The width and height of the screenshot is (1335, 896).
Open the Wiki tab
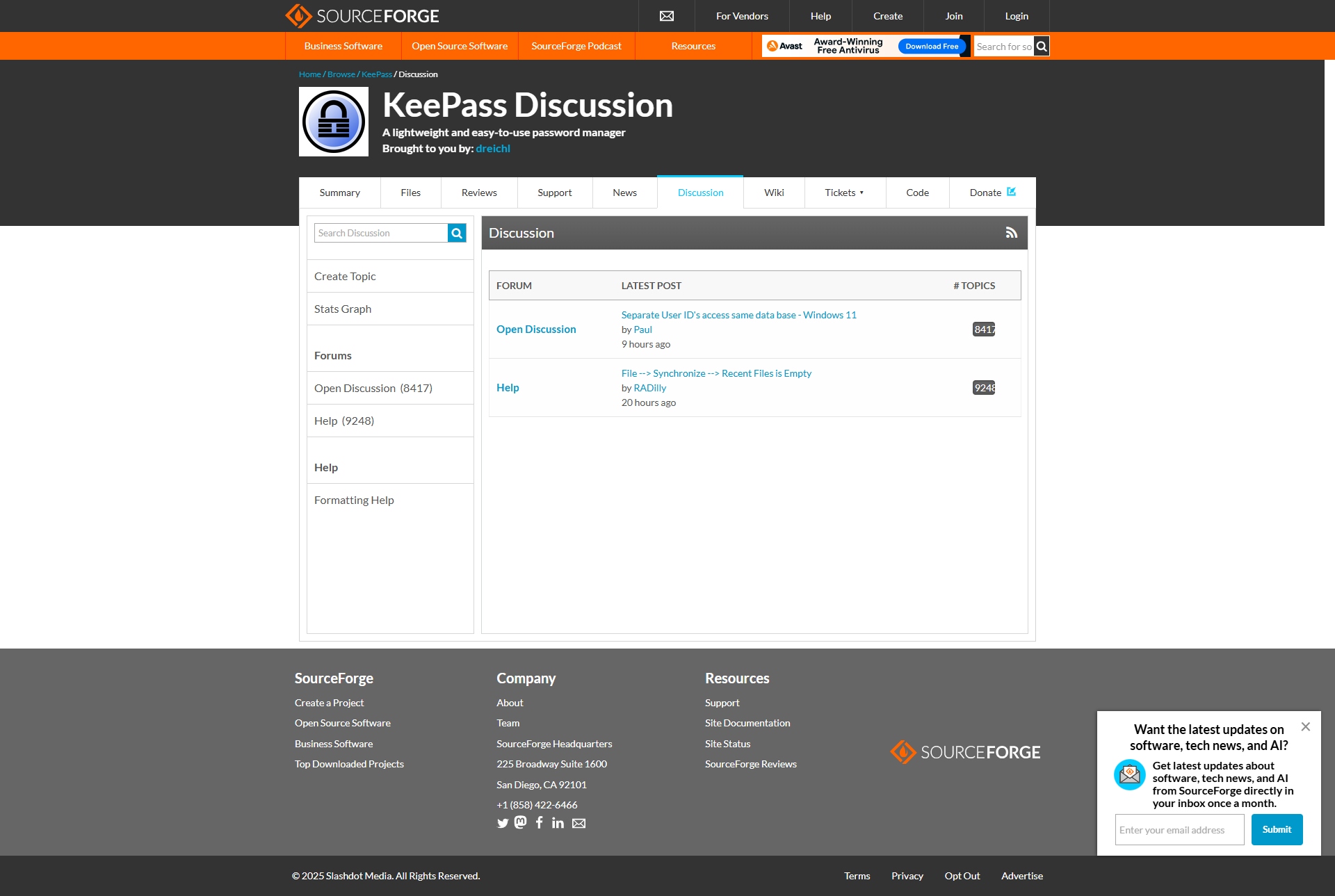pyautogui.click(x=773, y=193)
